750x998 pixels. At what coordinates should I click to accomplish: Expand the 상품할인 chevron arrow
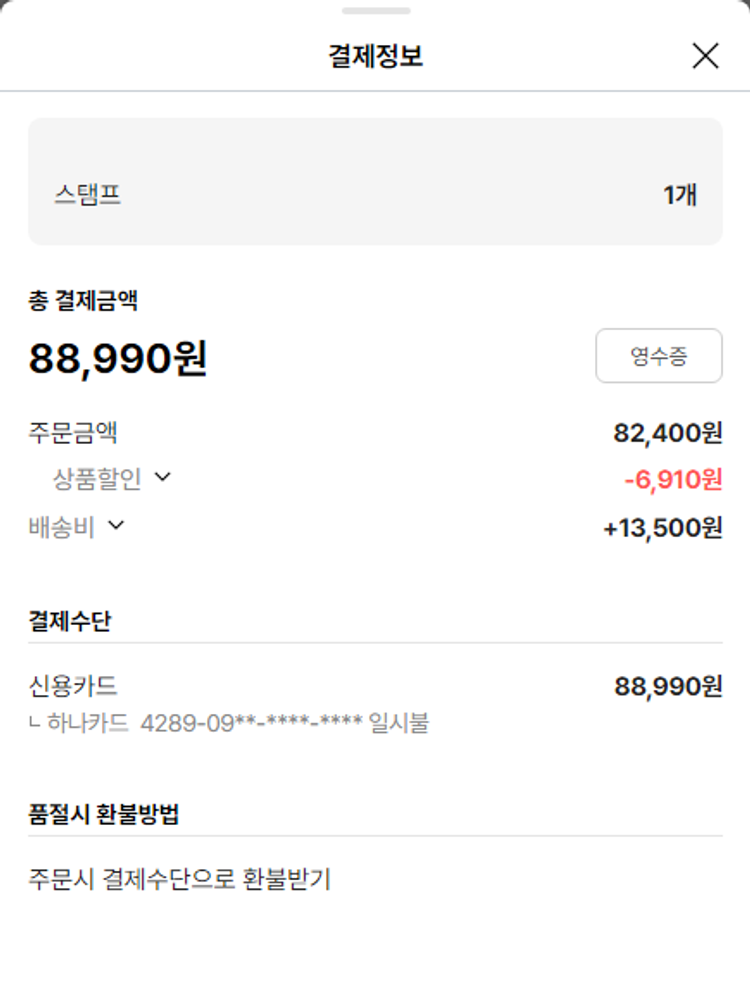[x=163, y=478]
